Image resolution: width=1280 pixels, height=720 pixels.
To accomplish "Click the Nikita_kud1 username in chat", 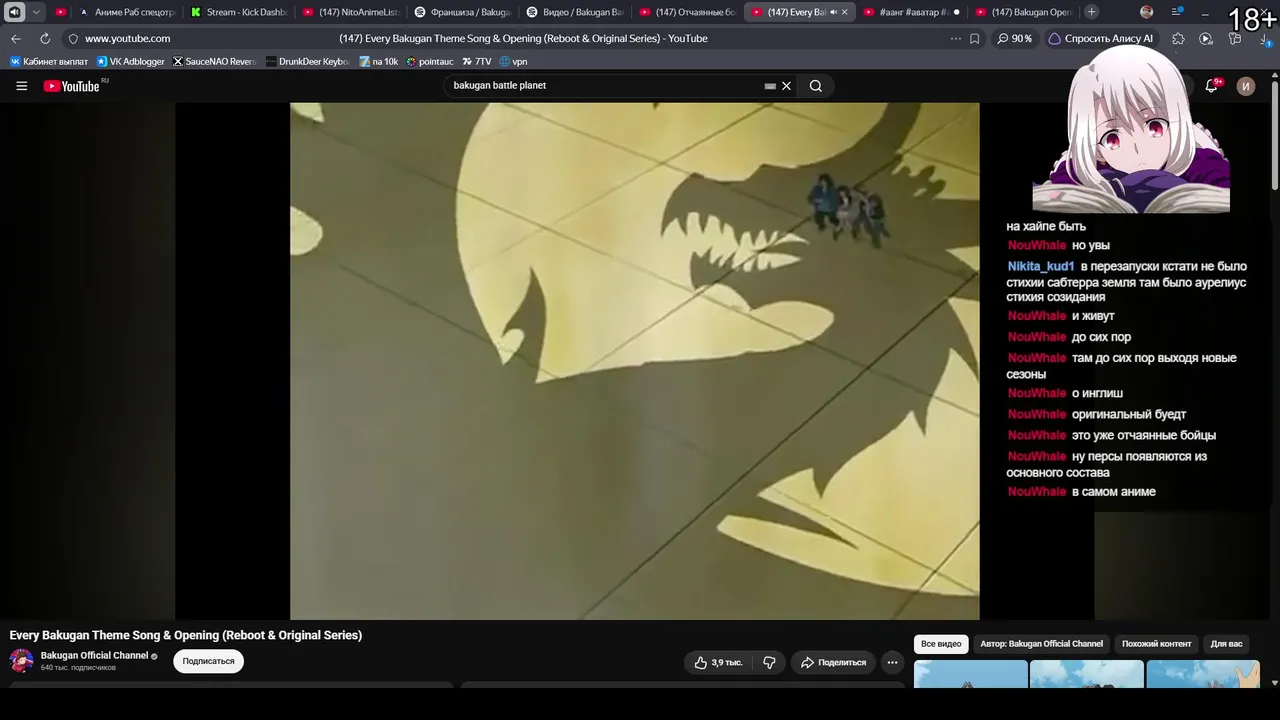I will click(x=1041, y=267).
